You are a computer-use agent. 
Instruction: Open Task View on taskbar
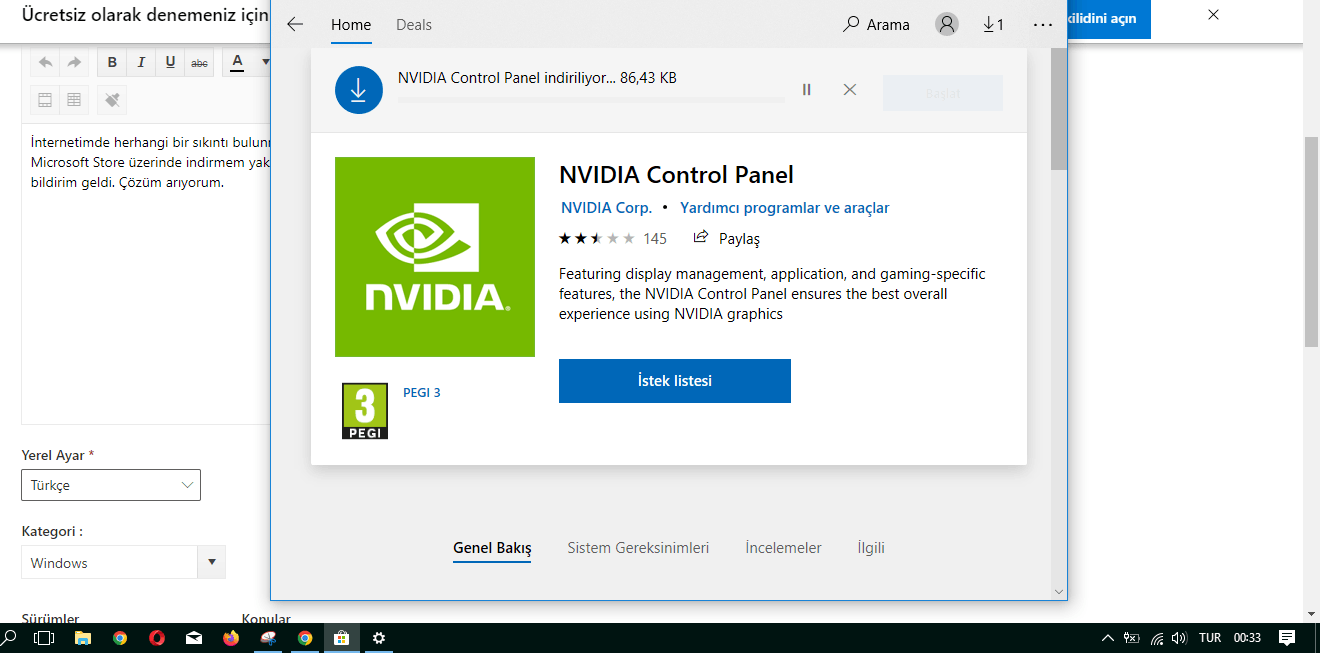[x=44, y=638]
